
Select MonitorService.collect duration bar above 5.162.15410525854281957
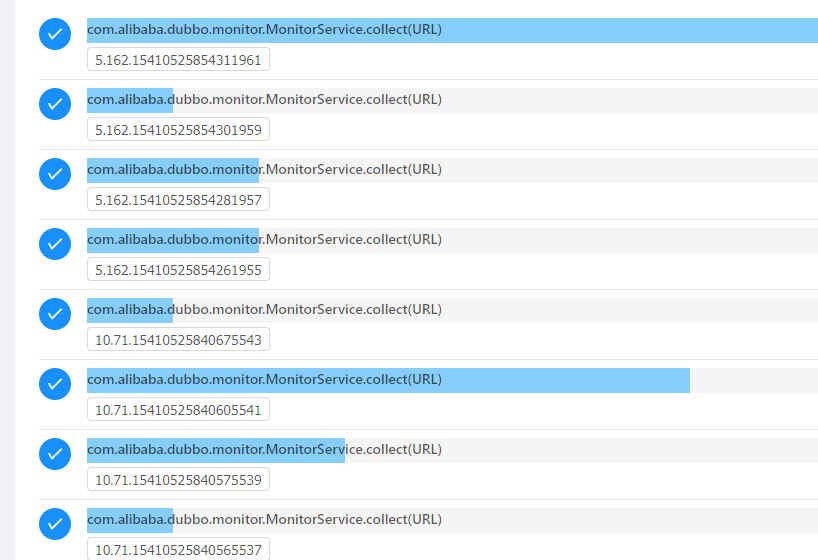coord(452,170)
